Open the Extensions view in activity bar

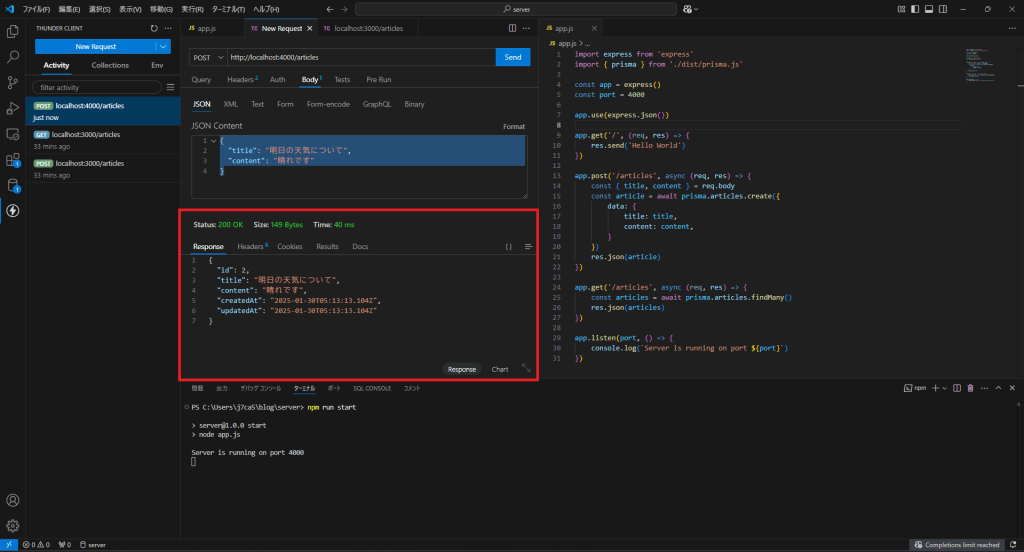coord(13,159)
